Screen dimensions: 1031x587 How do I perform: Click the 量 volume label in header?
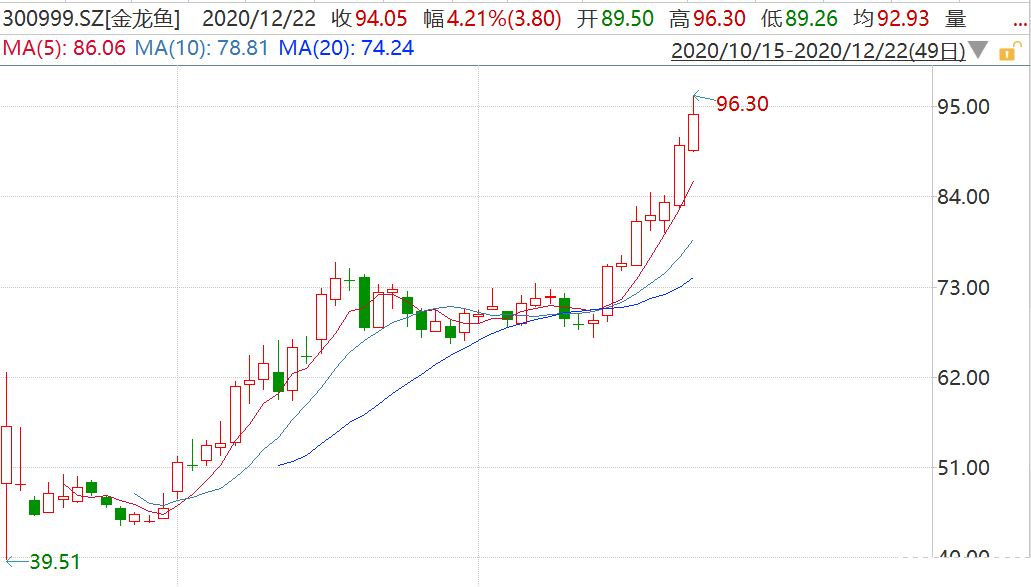pos(955,18)
